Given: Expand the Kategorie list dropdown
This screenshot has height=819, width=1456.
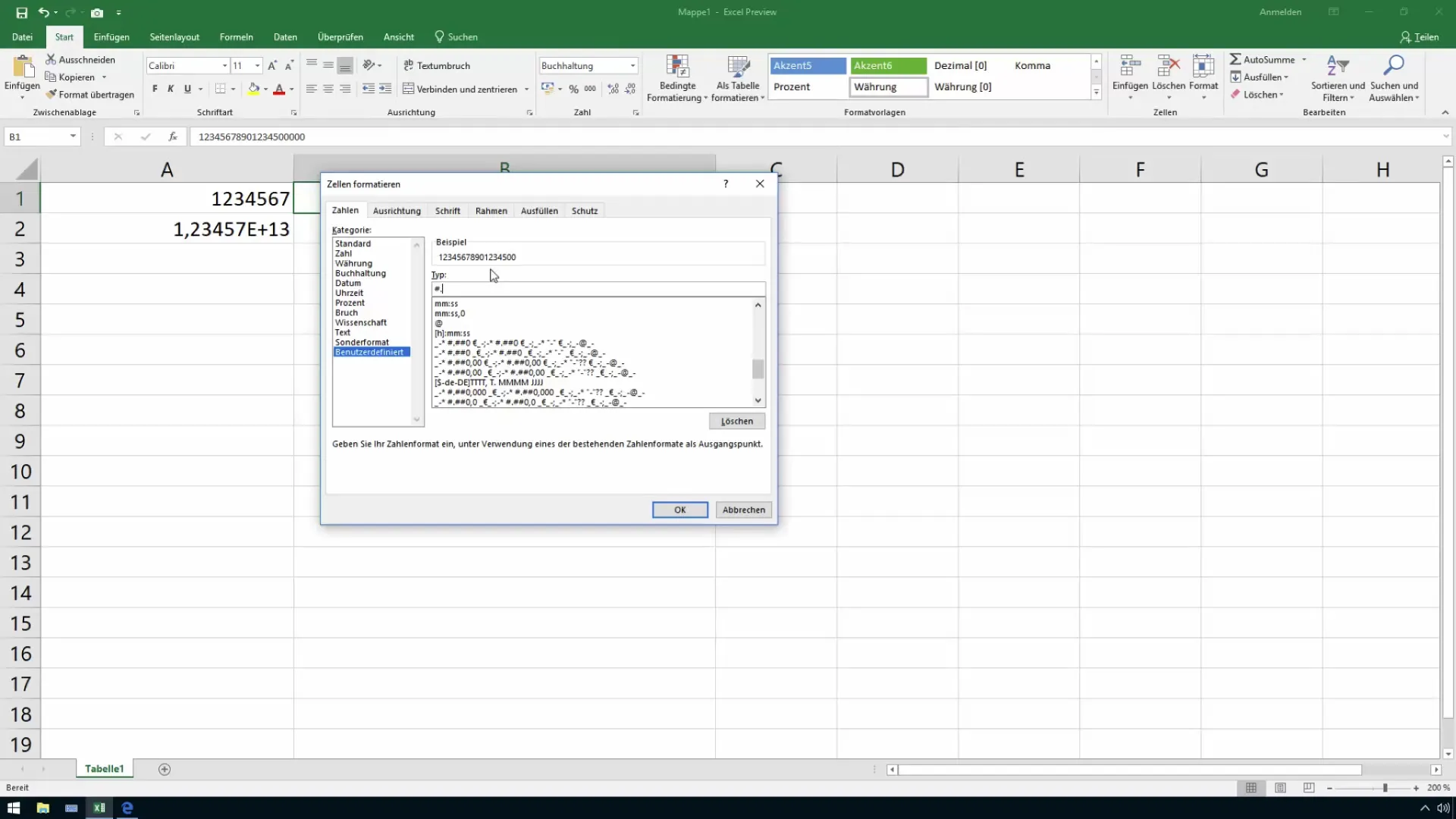Looking at the screenshot, I should click(418, 418).
